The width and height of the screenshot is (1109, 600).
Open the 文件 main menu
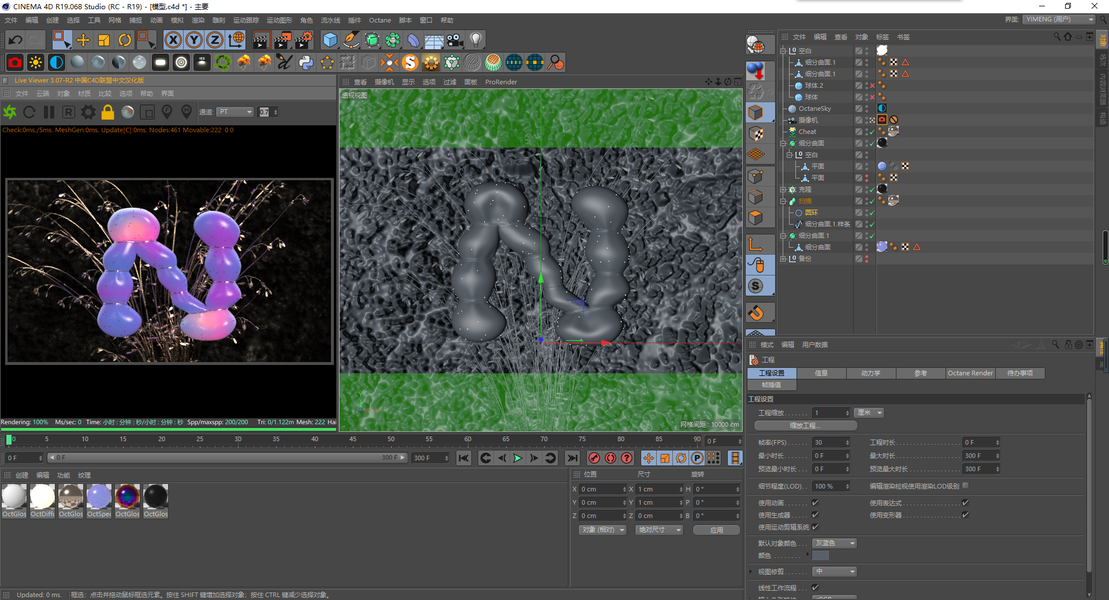click(11, 21)
